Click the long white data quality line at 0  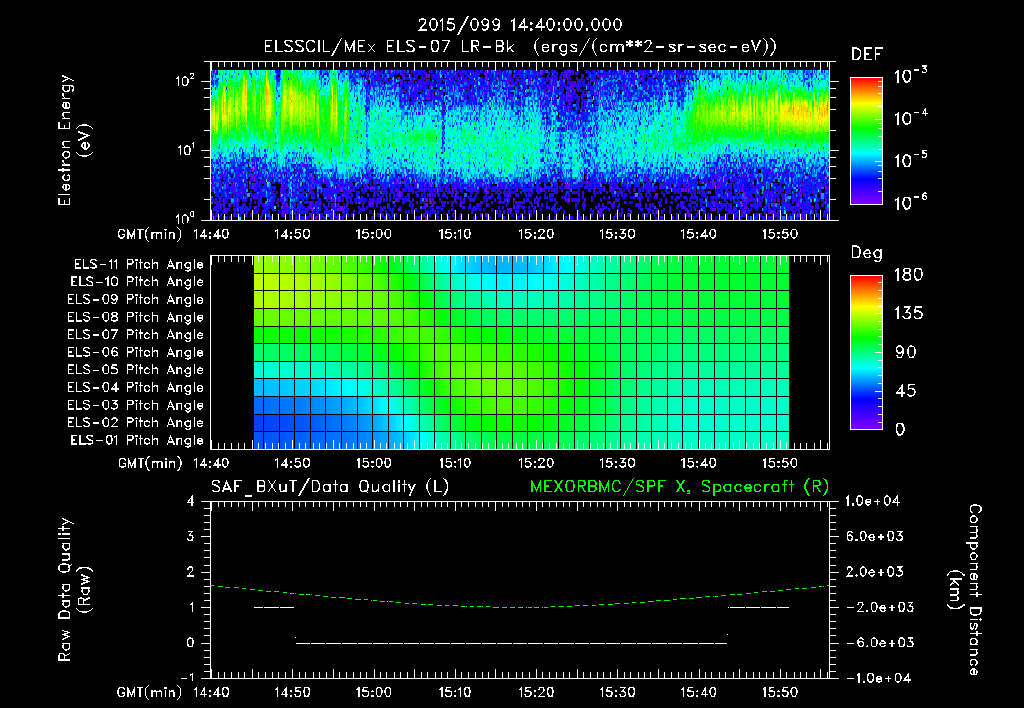pos(511,643)
